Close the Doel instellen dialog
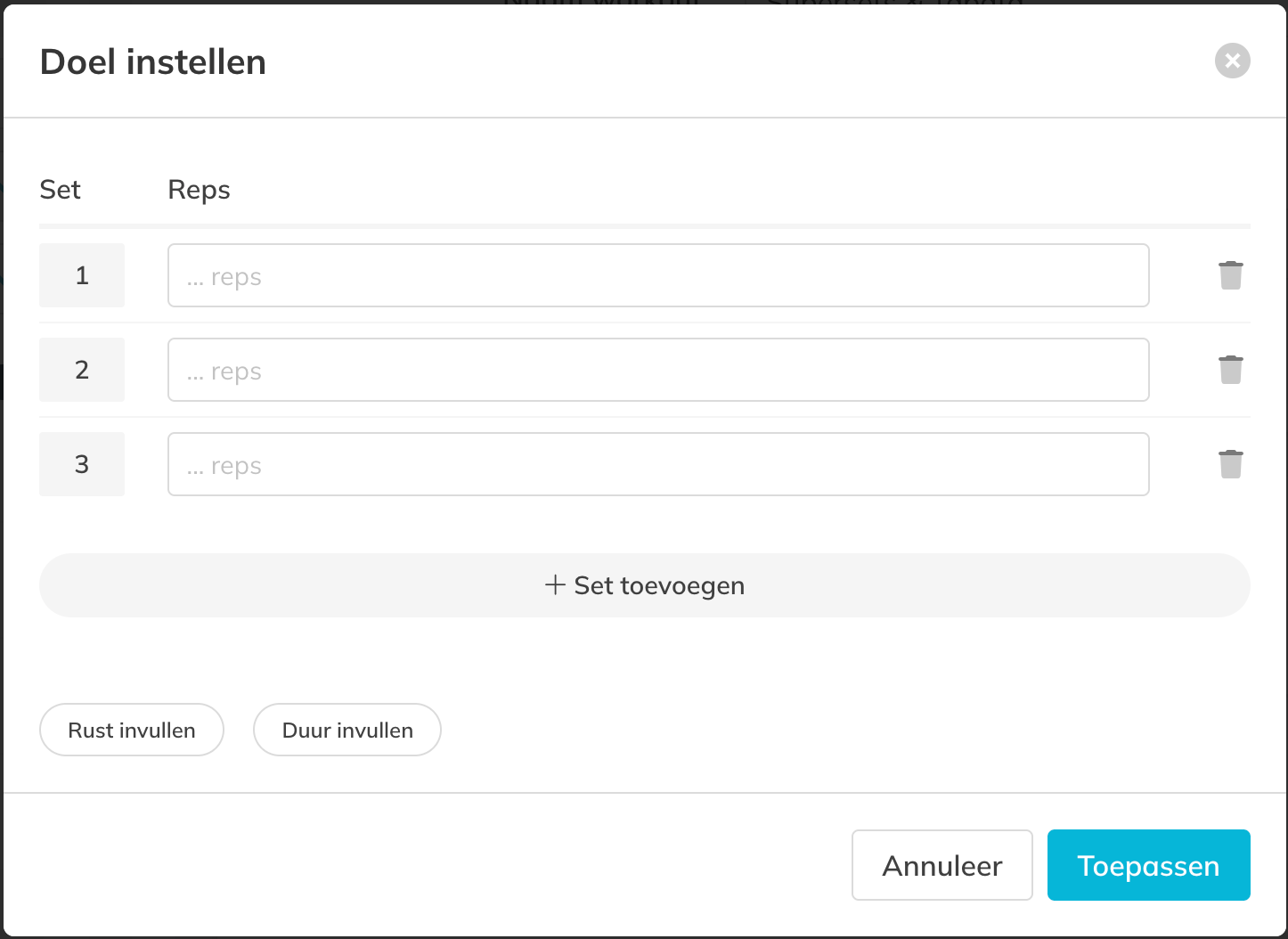1288x939 pixels. click(1232, 61)
